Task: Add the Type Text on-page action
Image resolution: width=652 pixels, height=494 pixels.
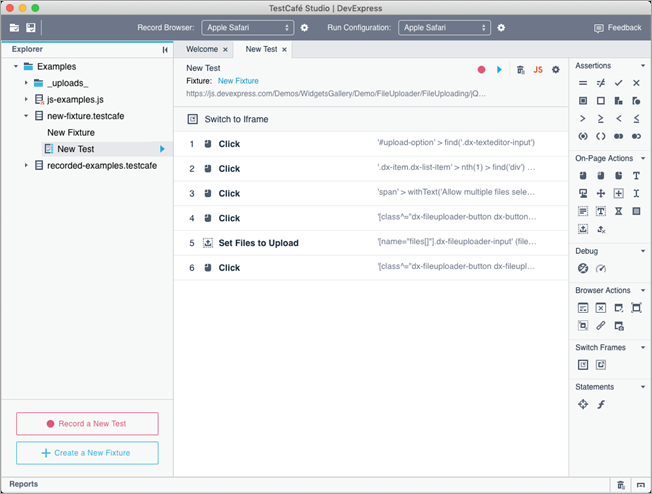Action: tap(636, 176)
